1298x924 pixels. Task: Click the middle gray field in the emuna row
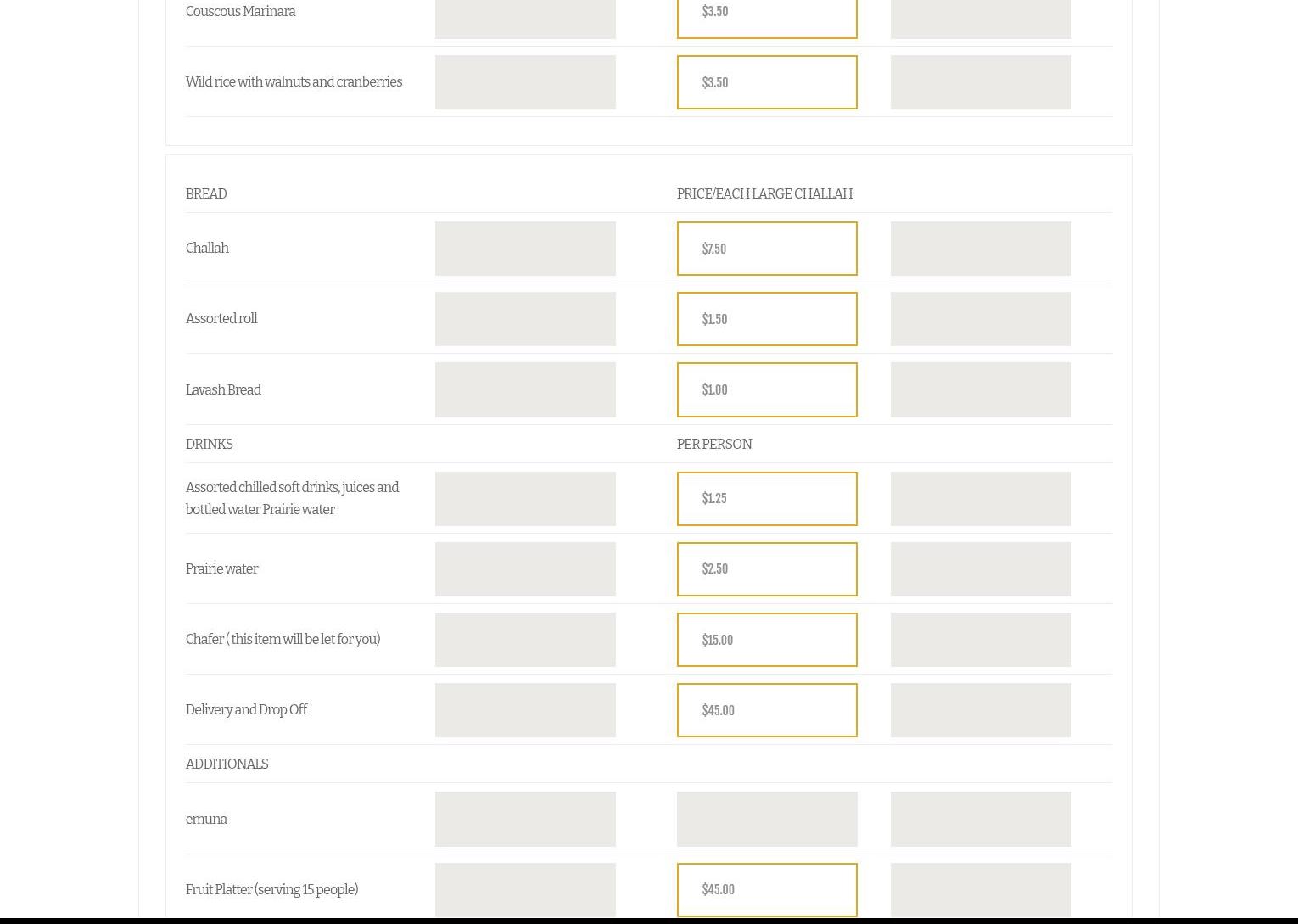click(x=767, y=820)
